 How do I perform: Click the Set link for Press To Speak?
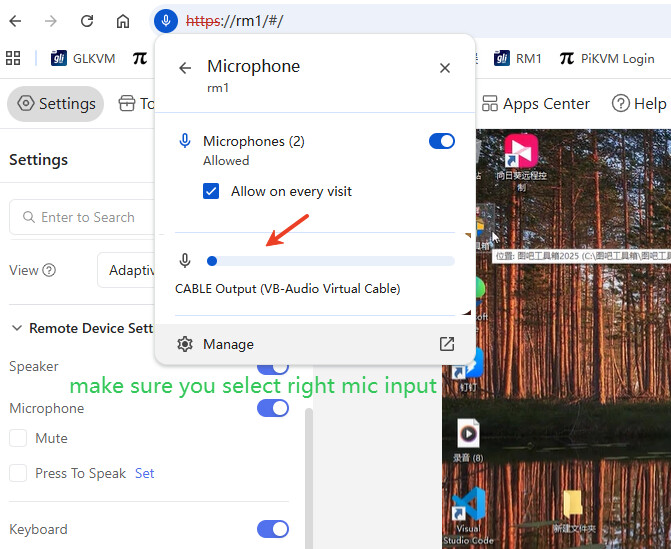[x=145, y=473]
